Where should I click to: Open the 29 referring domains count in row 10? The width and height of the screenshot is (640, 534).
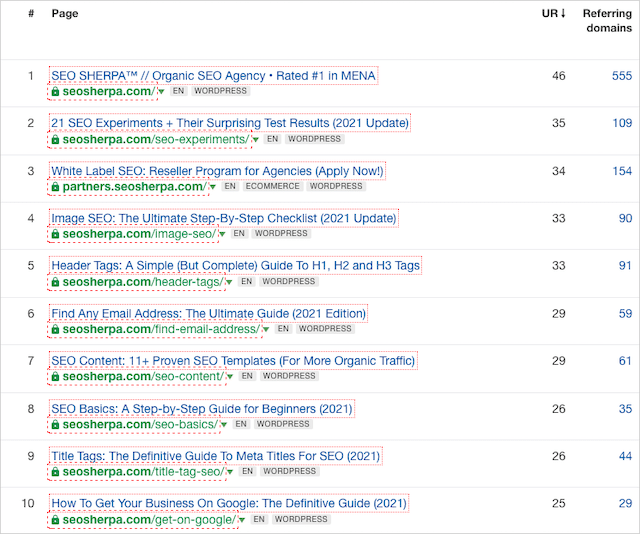click(626, 503)
